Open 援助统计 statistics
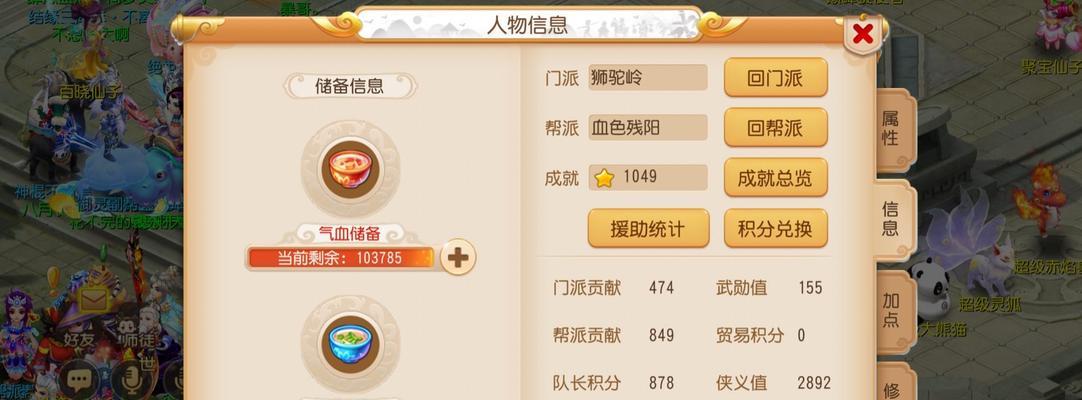 (648, 228)
